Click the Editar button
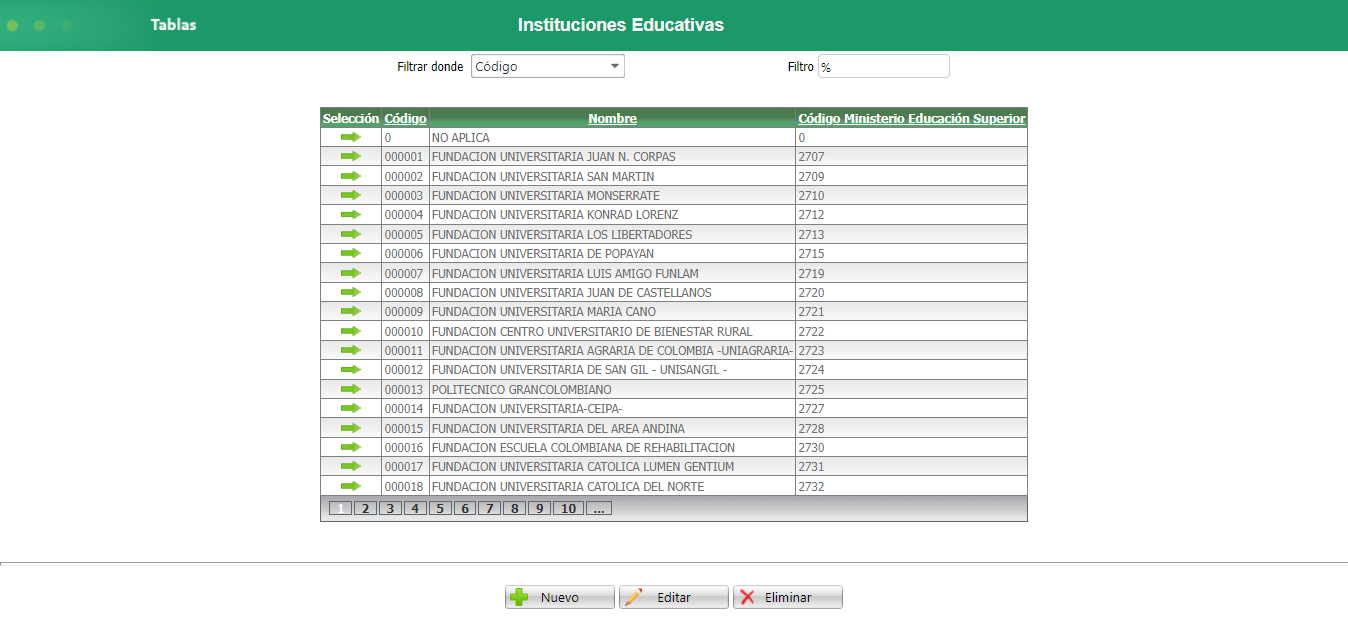The image size is (1348, 644). click(x=674, y=597)
